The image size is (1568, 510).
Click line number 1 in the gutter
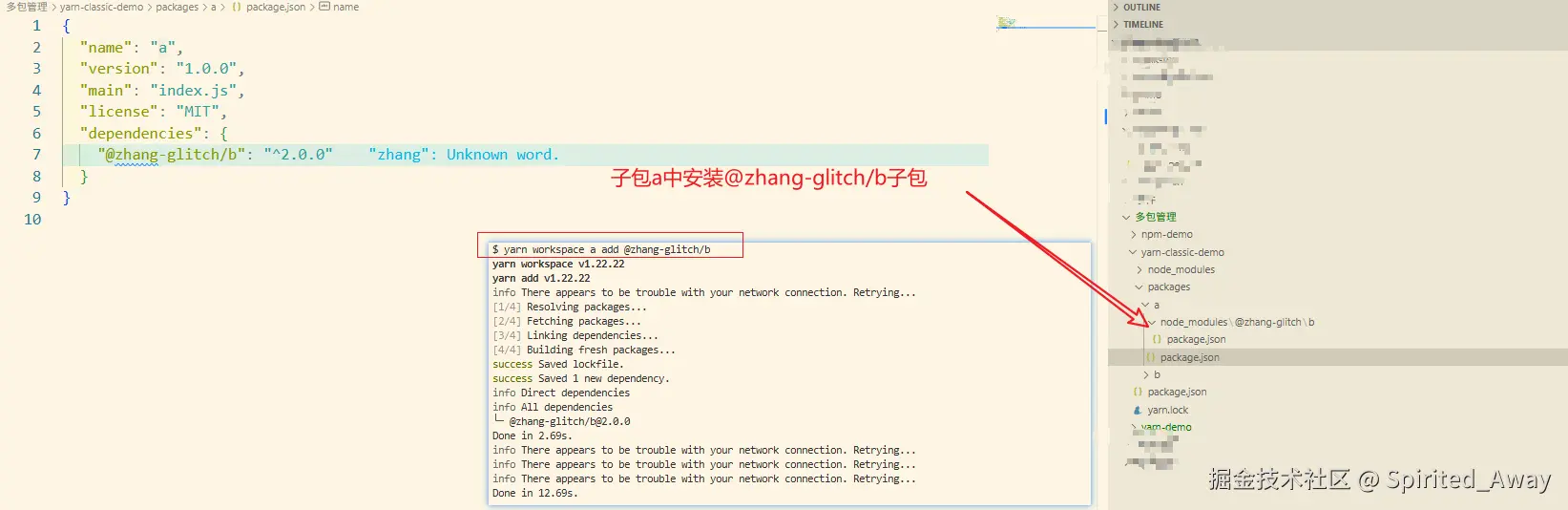(36, 26)
